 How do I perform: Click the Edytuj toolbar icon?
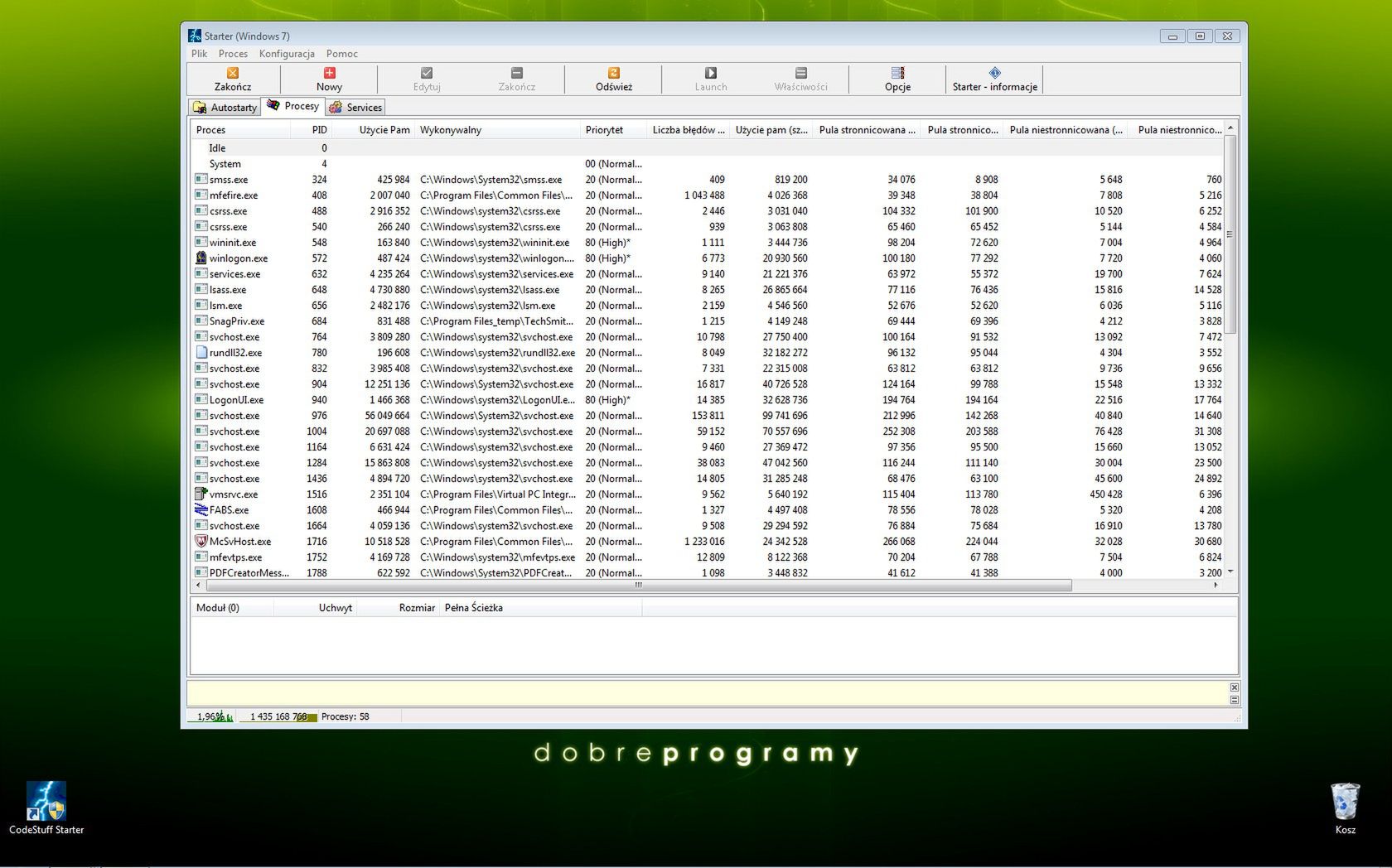coord(427,73)
